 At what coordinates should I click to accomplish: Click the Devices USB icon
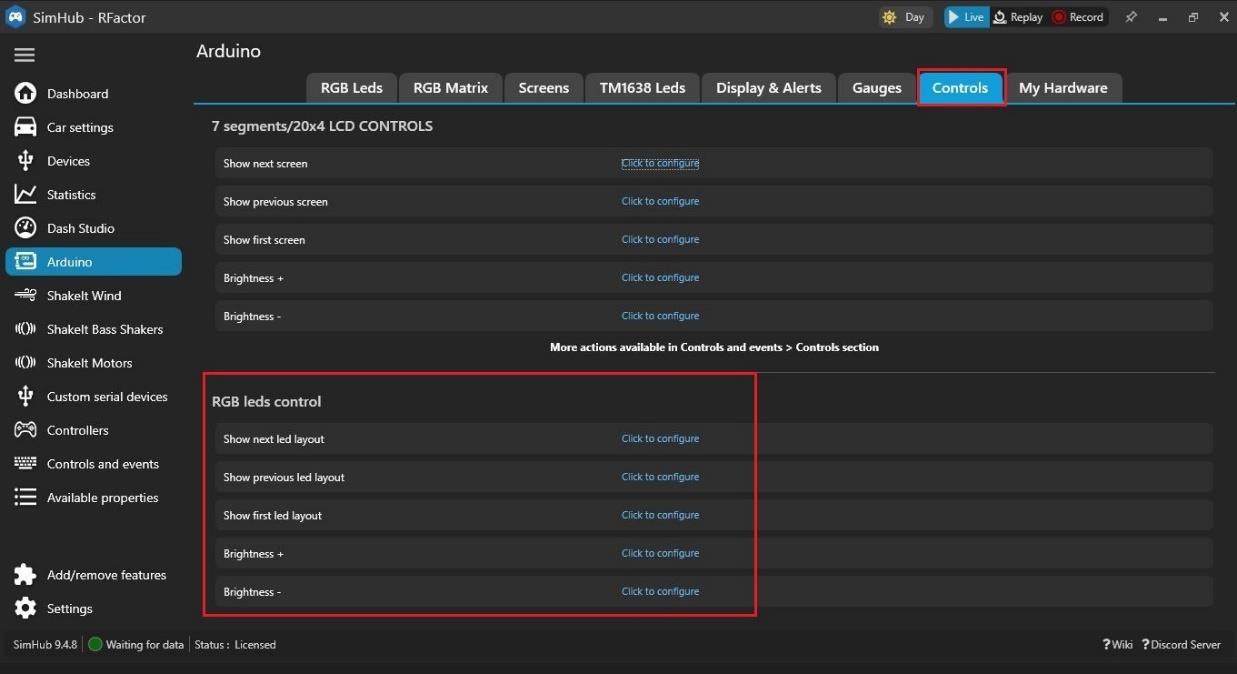pyautogui.click(x=26, y=161)
